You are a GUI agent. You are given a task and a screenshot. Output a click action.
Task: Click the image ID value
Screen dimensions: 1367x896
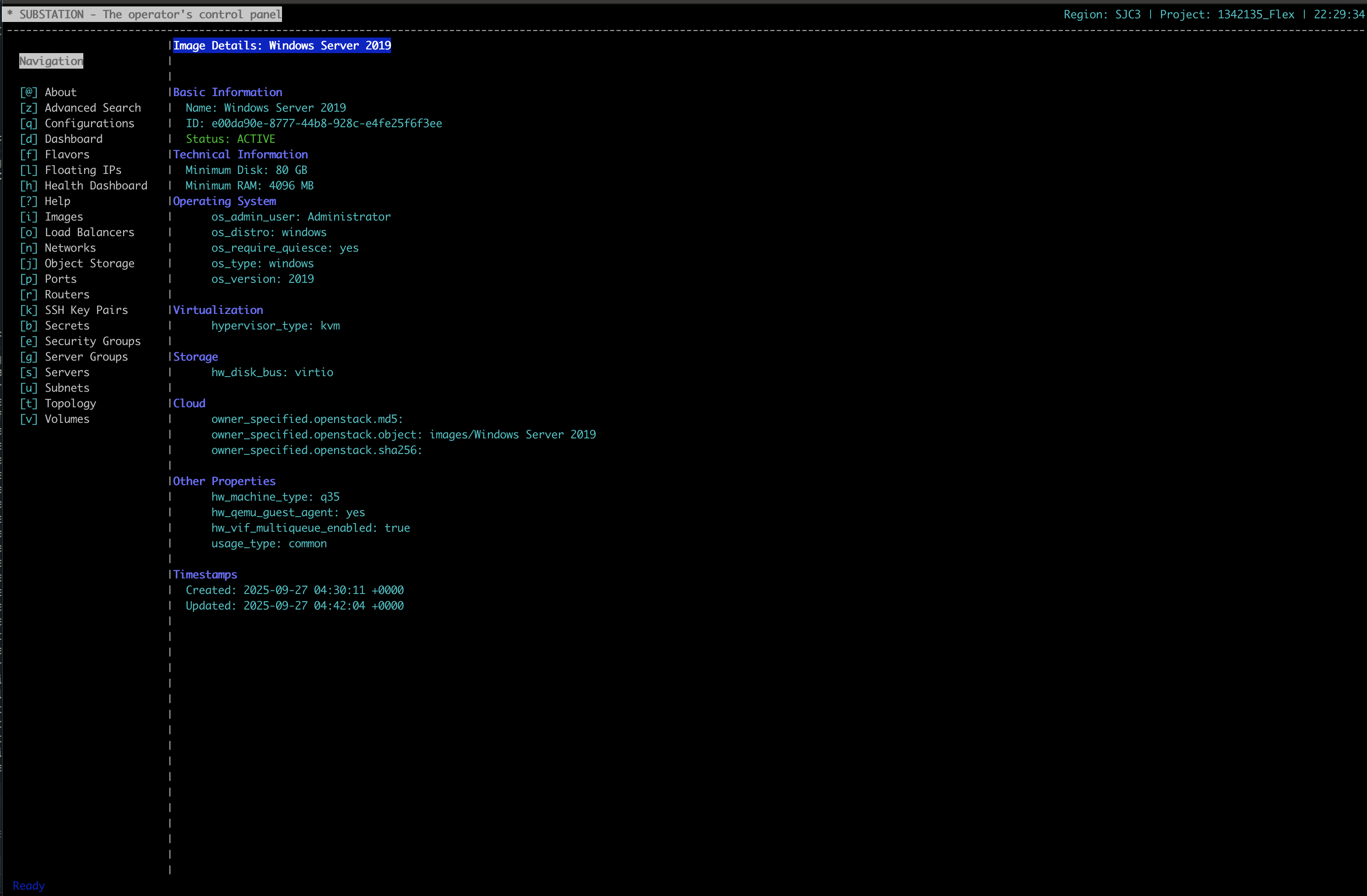pyautogui.click(x=326, y=124)
